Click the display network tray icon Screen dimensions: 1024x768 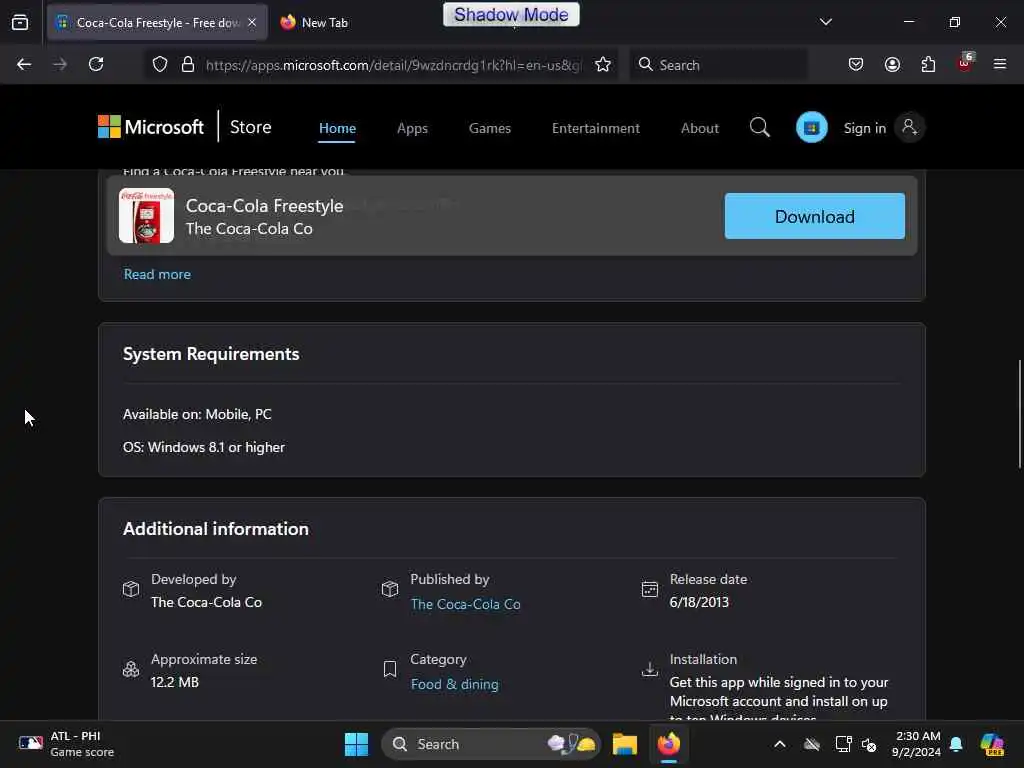pyautogui.click(x=843, y=744)
